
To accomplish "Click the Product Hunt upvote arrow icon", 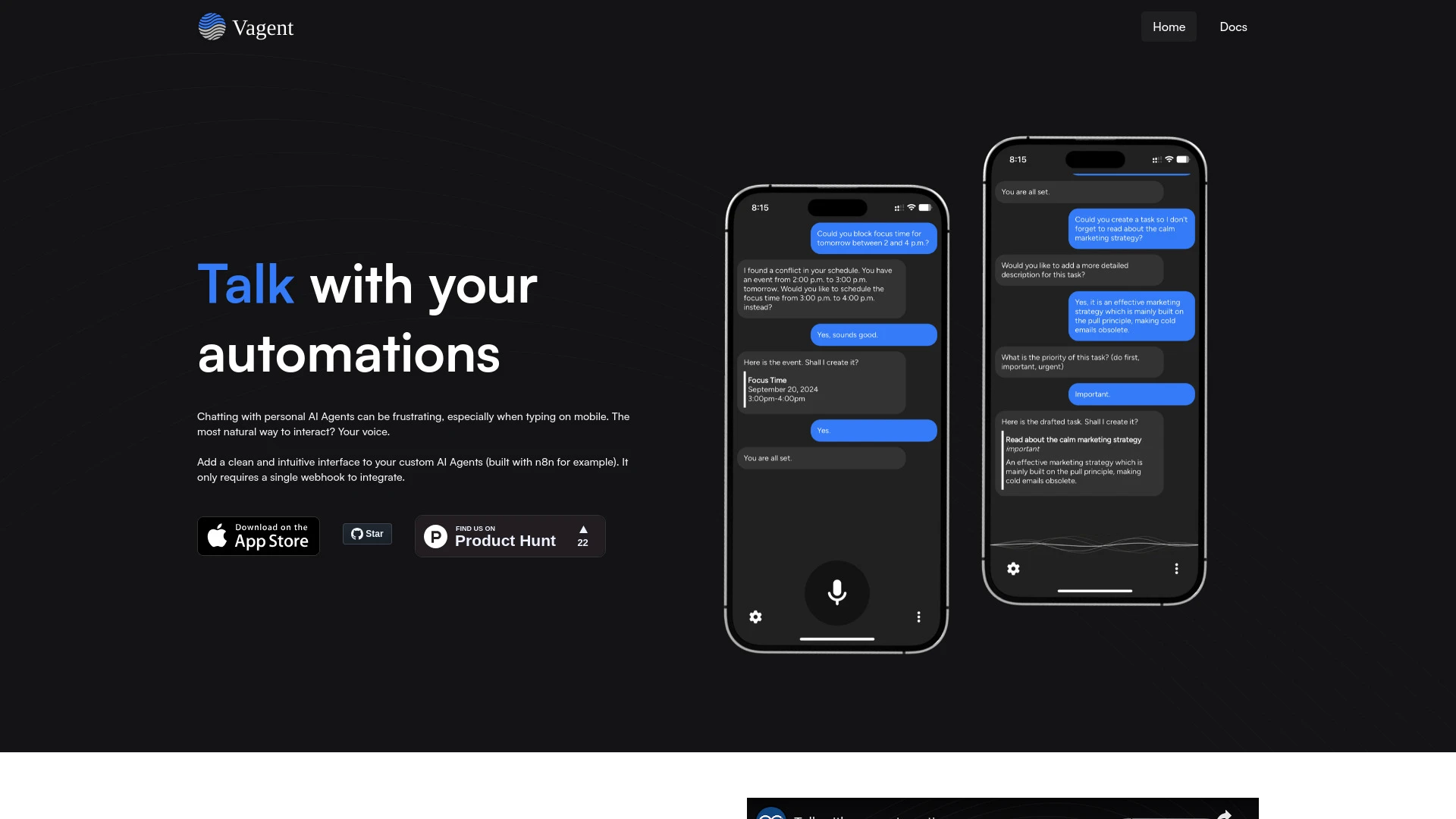I will 582,528.
